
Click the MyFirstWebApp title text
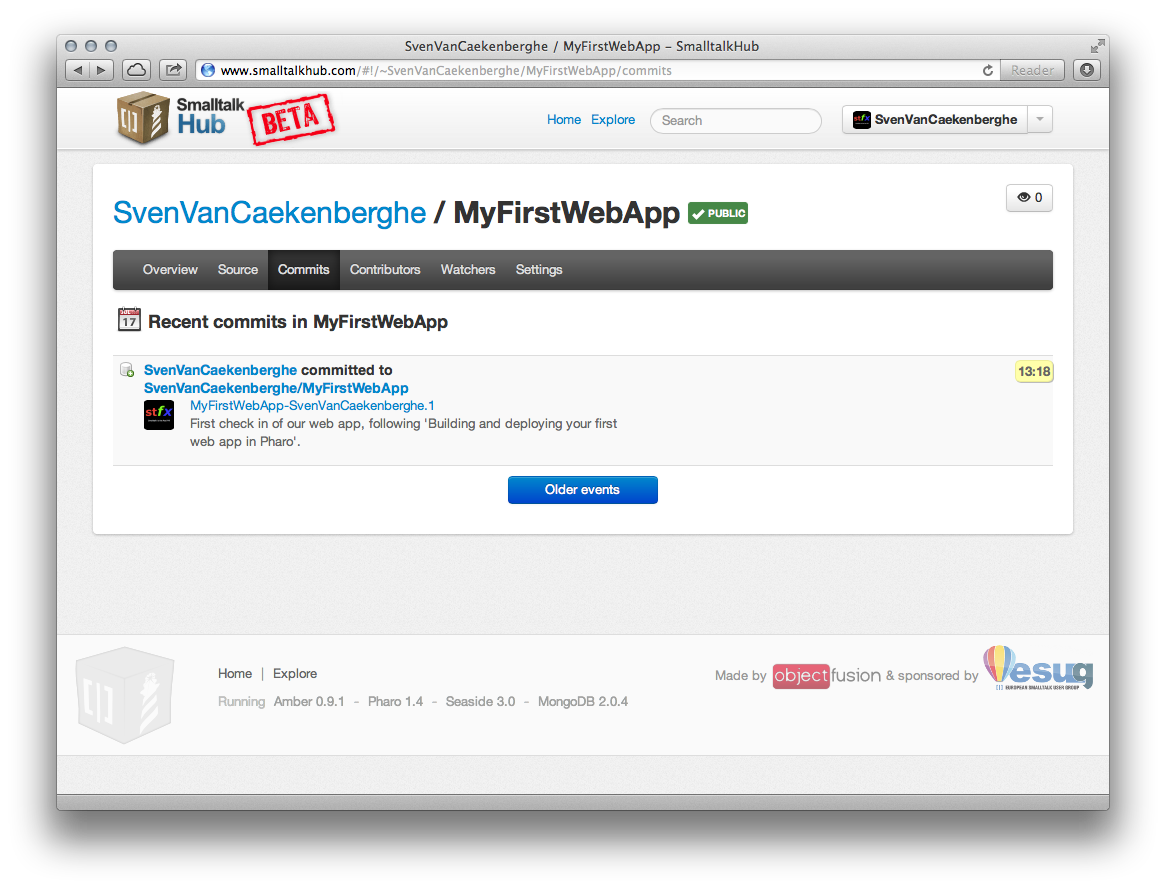pyautogui.click(x=567, y=214)
